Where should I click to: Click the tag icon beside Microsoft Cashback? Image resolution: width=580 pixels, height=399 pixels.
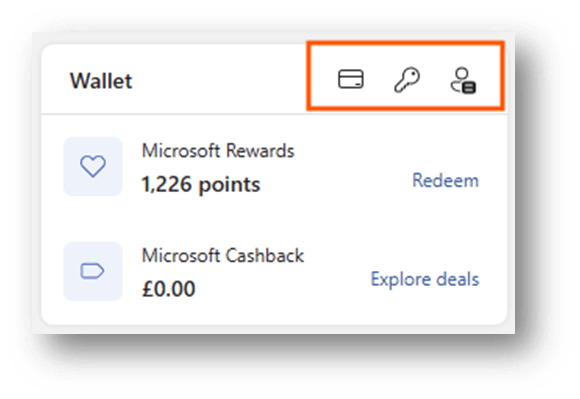pos(92,271)
